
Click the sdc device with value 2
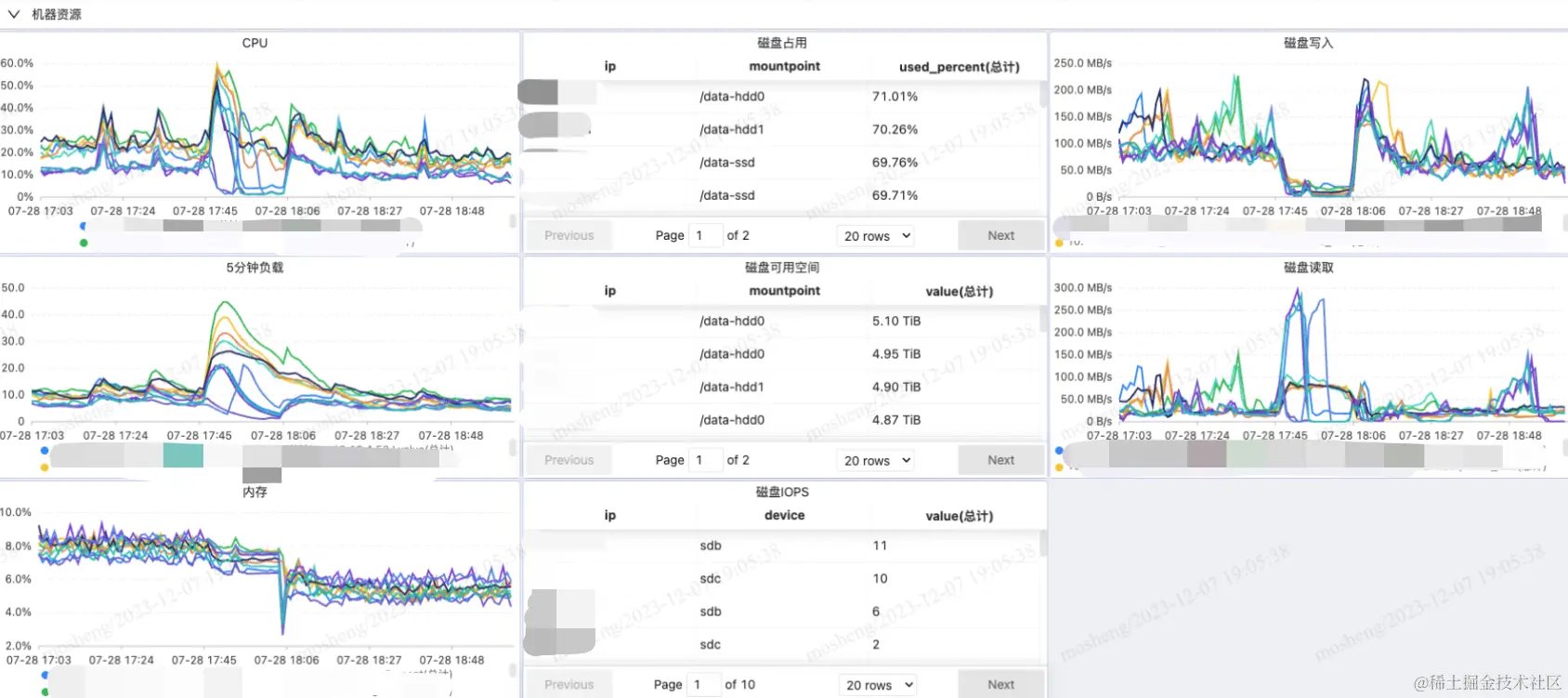(x=711, y=644)
